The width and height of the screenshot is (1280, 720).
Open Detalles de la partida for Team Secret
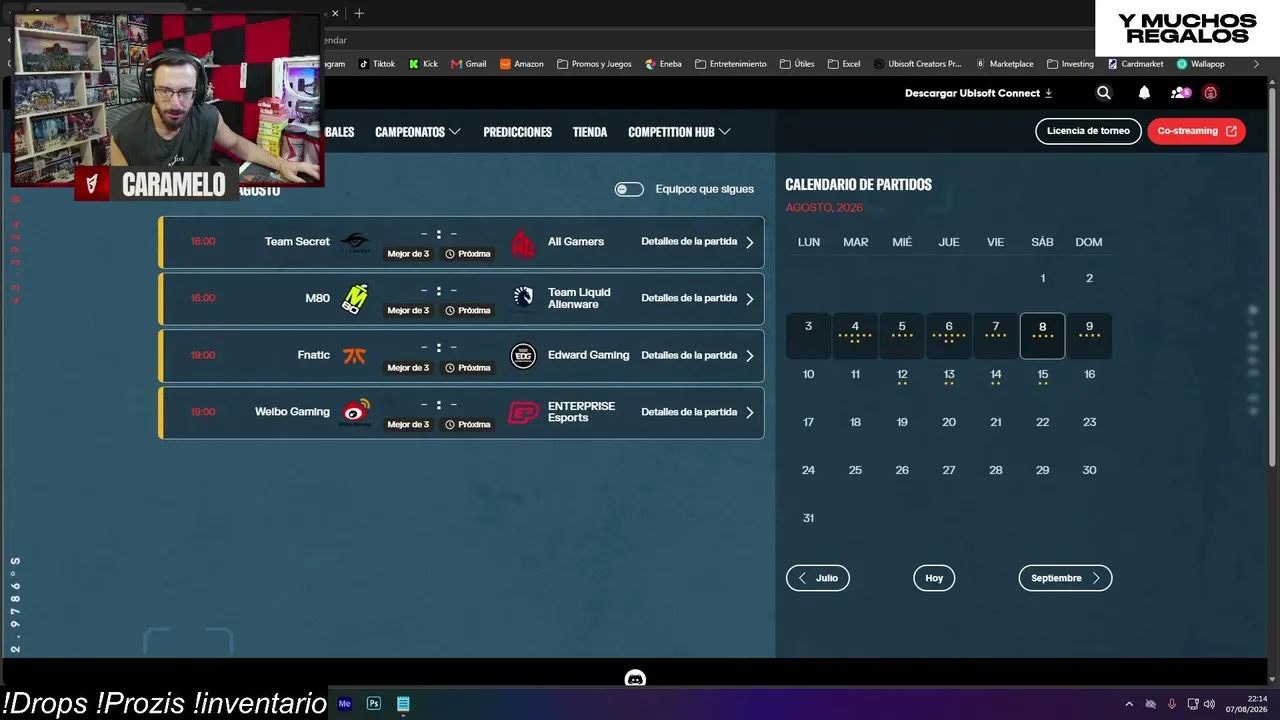(x=697, y=242)
